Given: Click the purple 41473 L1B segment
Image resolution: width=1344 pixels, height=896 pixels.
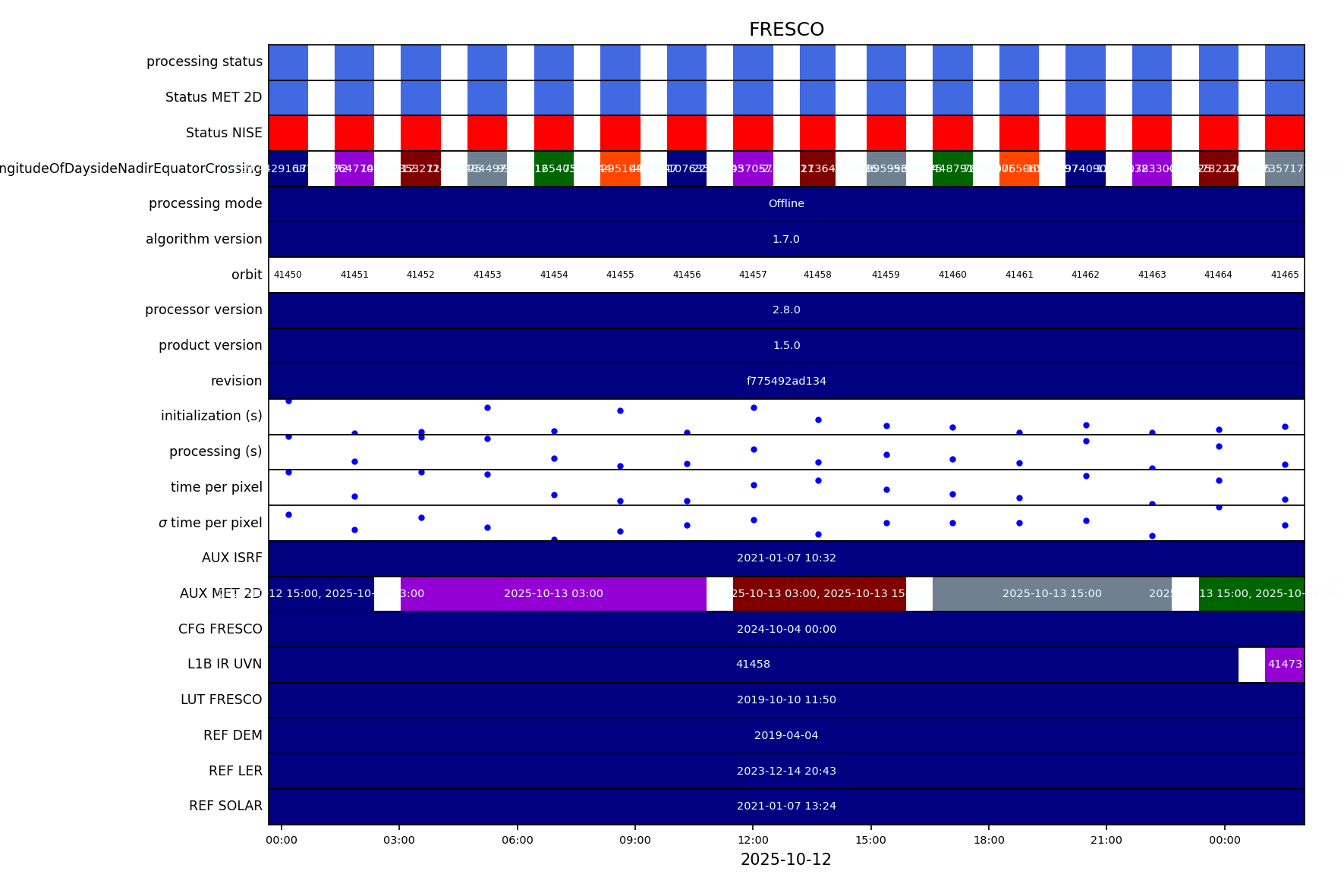Looking at the screenshot, I should [1285, 664].
